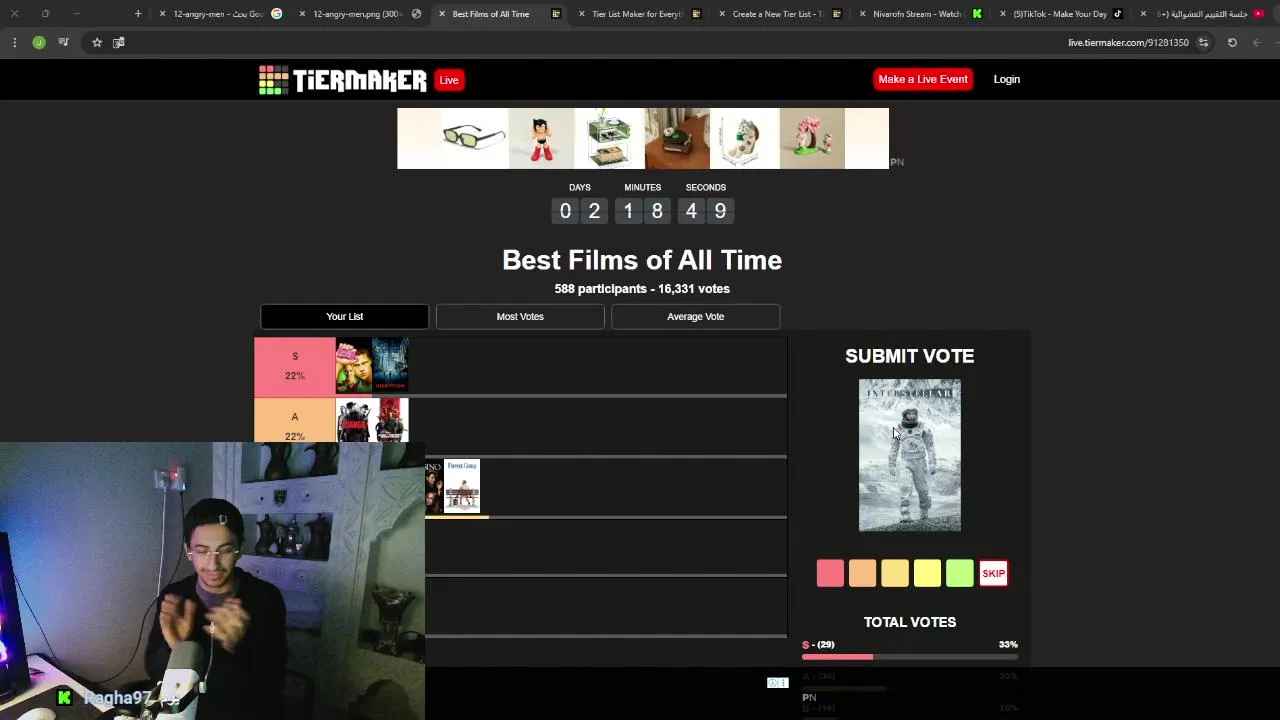
Task: Click the TierMaker logo
Action: (x=342, y=80)
